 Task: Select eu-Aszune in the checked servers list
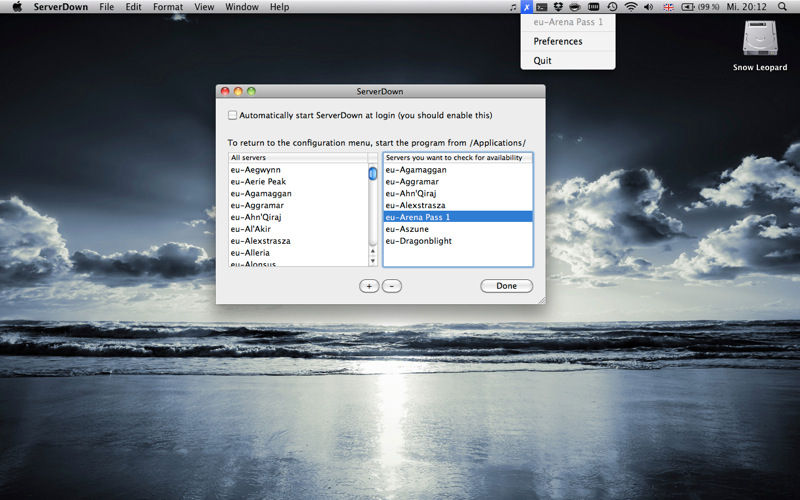coord(458,229)
